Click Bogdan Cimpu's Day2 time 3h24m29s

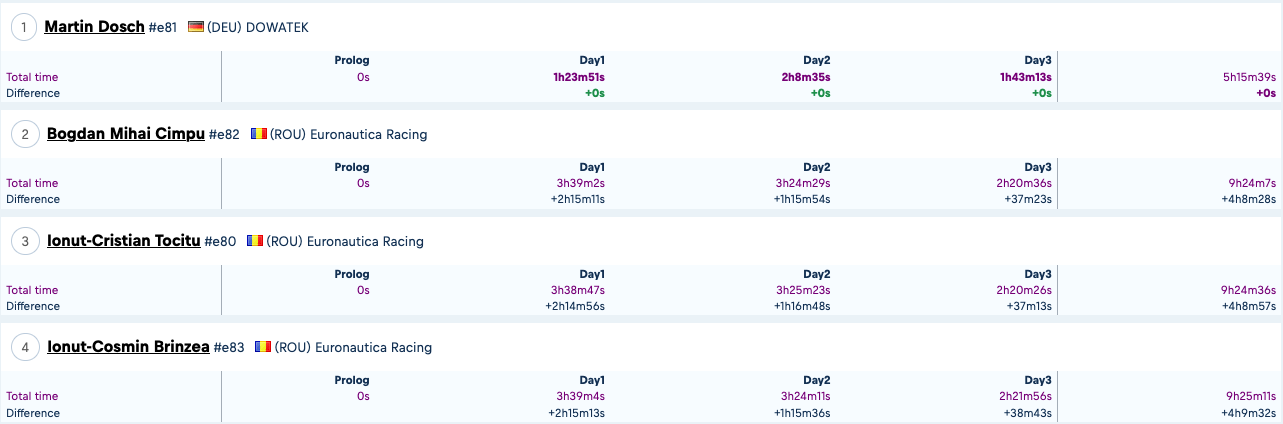click(x=803, y=183)
